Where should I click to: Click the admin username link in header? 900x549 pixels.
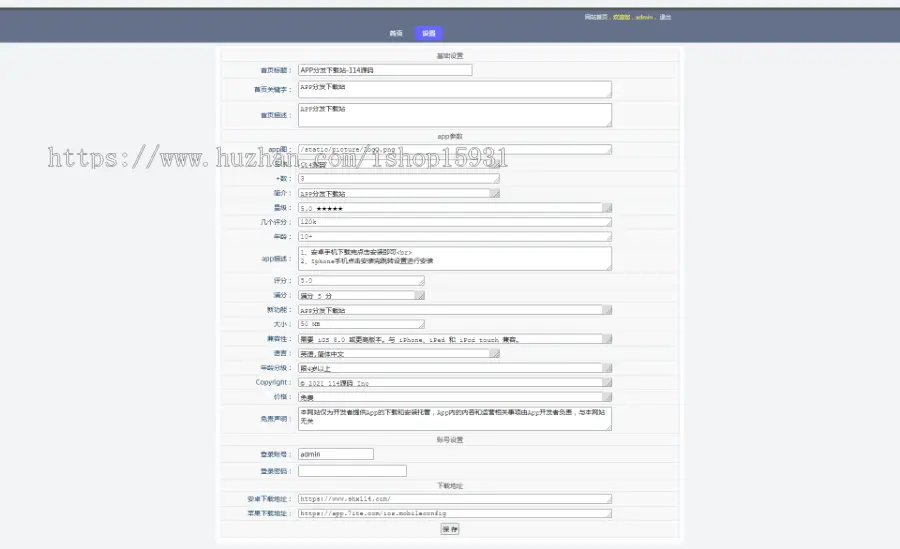click(644, 17)
